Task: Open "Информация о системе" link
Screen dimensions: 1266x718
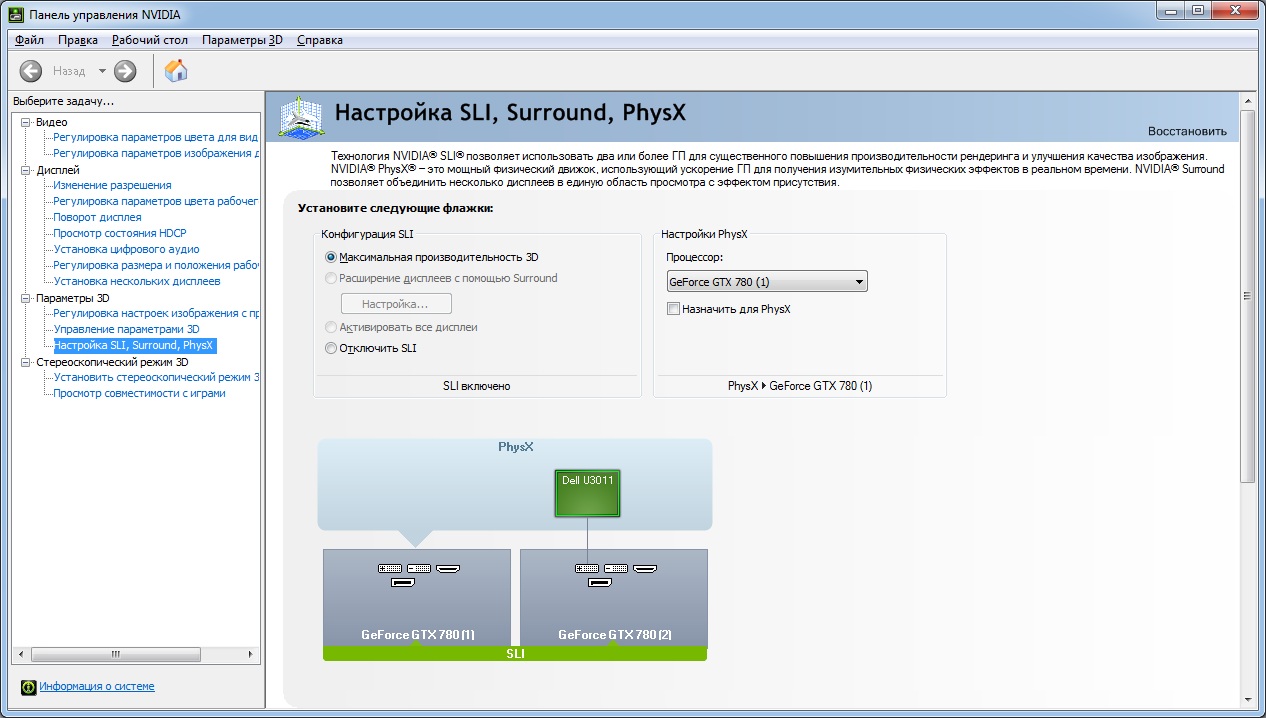Action: pos(97,687)
